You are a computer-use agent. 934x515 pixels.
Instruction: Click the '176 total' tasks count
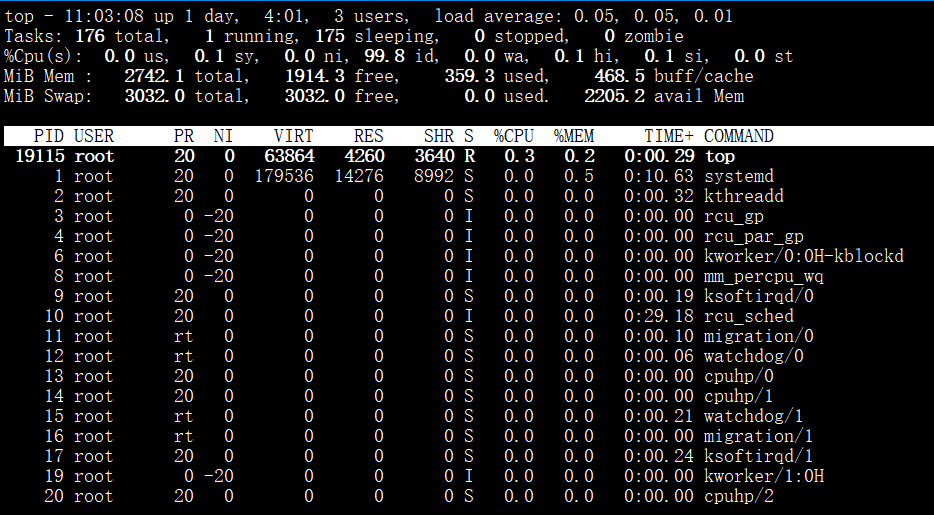(x=119, y=36)
